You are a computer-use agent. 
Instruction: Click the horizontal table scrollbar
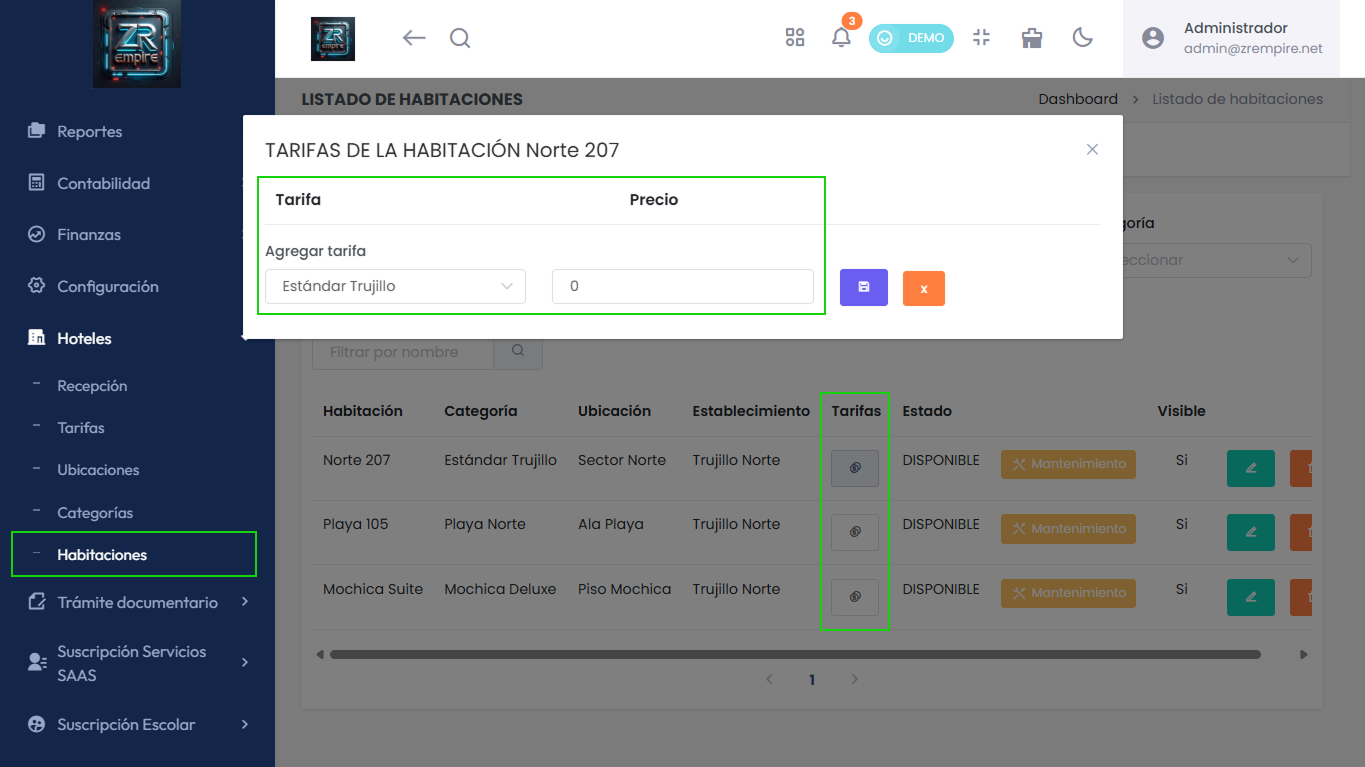click(795, 655)
